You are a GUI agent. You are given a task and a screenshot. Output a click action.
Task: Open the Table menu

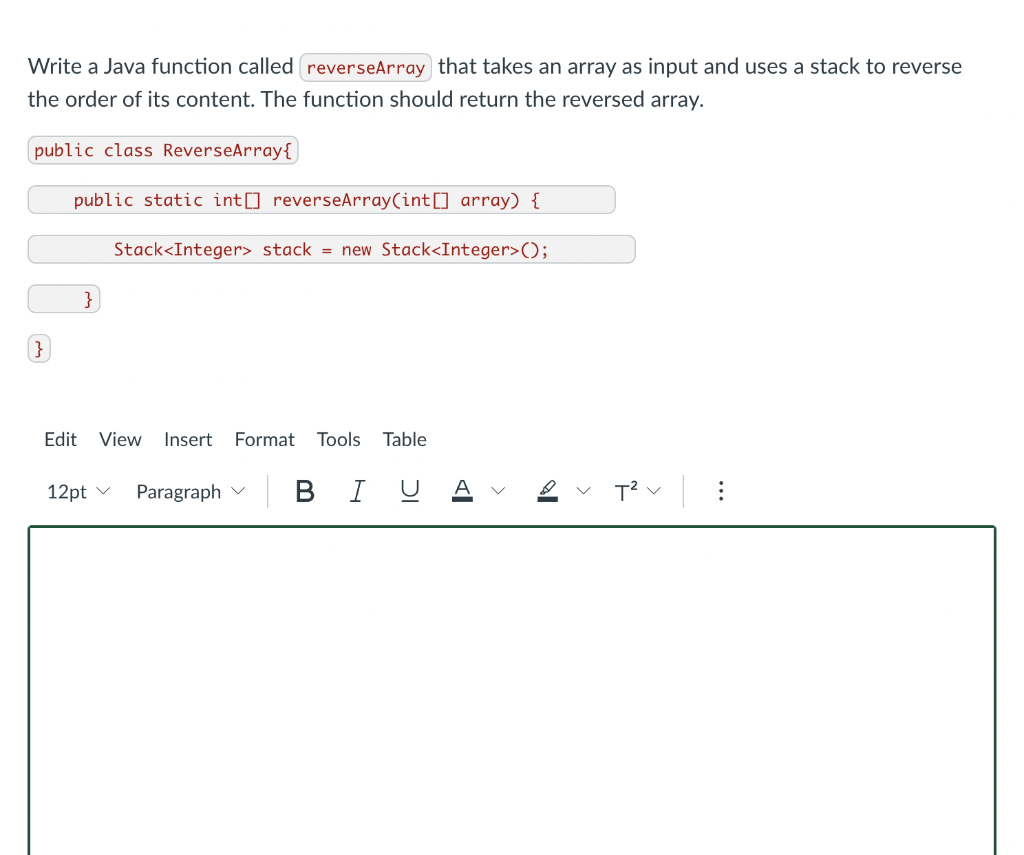coord(404,439)
